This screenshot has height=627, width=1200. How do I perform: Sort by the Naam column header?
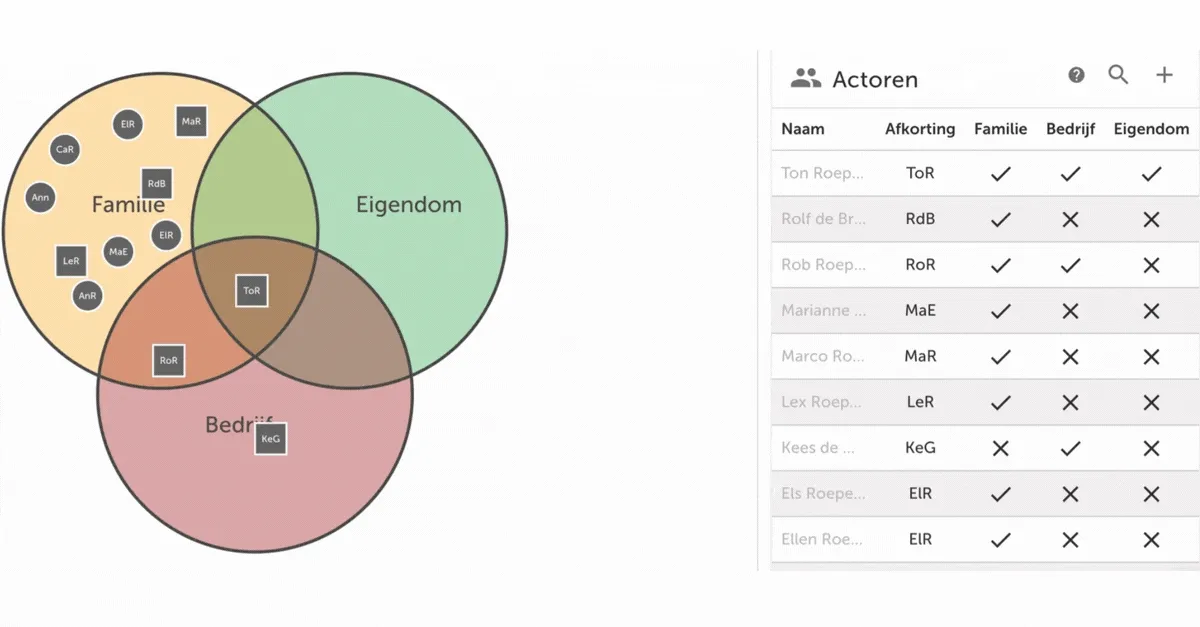pos(803,129)
